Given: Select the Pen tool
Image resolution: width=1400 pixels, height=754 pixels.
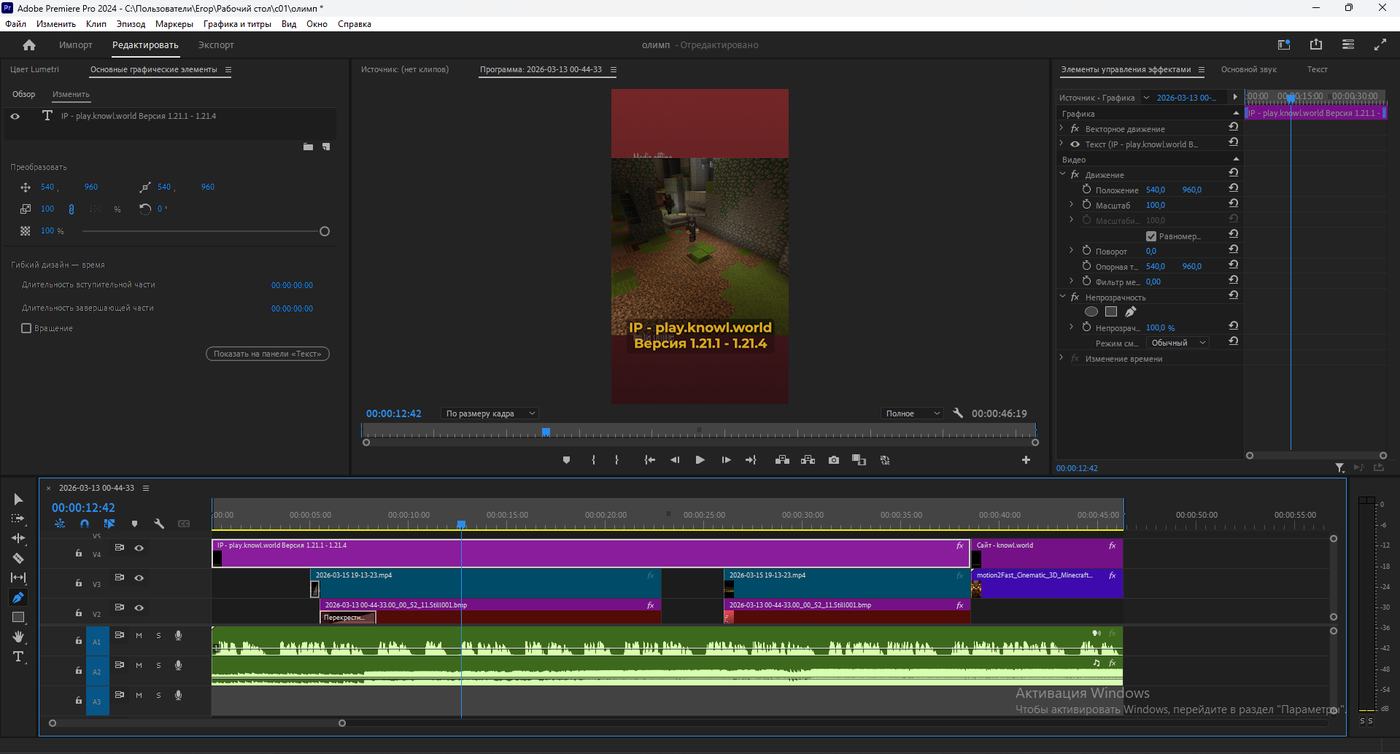Looking at the screenshot, I should click(18, 597).
